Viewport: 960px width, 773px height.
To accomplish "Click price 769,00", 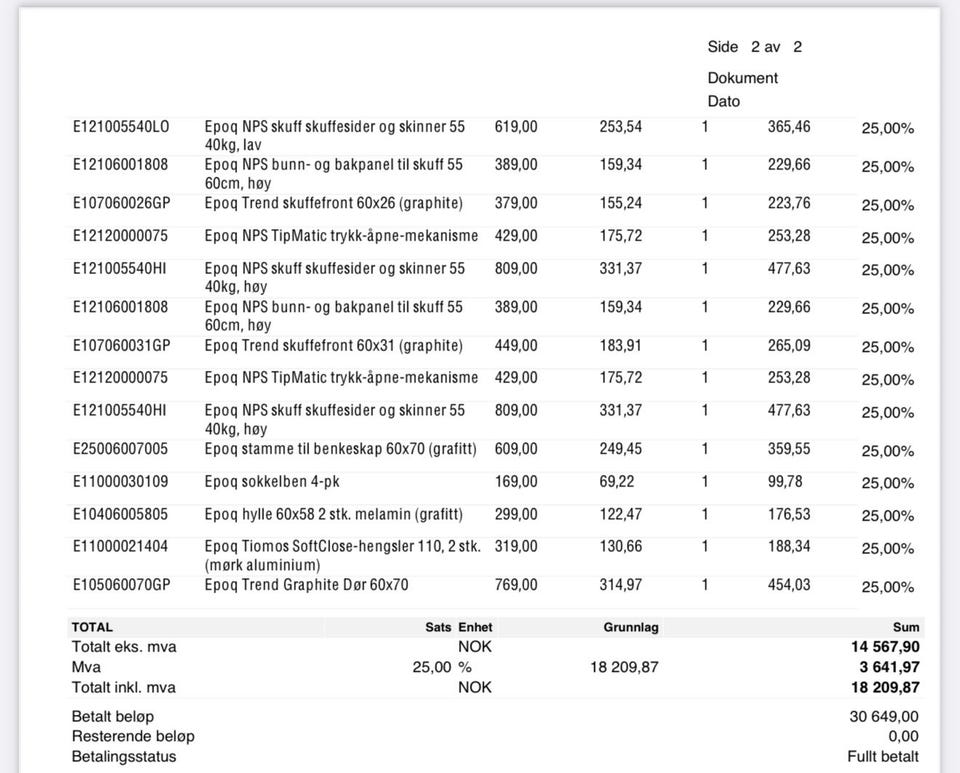I will (516, 584).
